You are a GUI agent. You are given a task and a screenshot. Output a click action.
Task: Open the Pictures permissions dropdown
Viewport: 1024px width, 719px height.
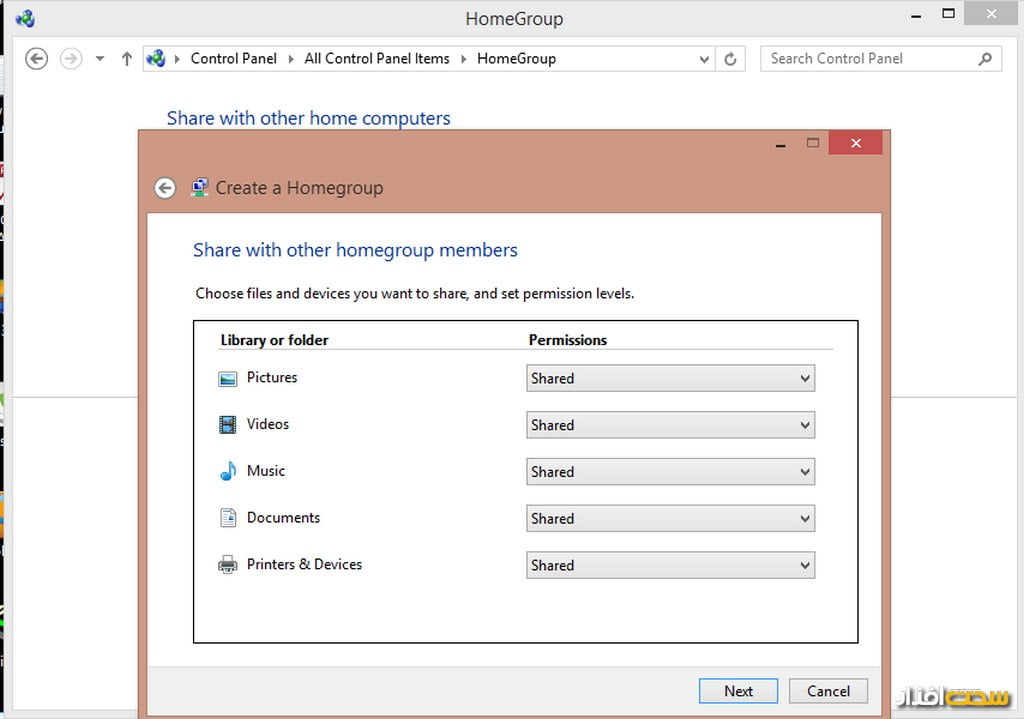tap(670, 378)
